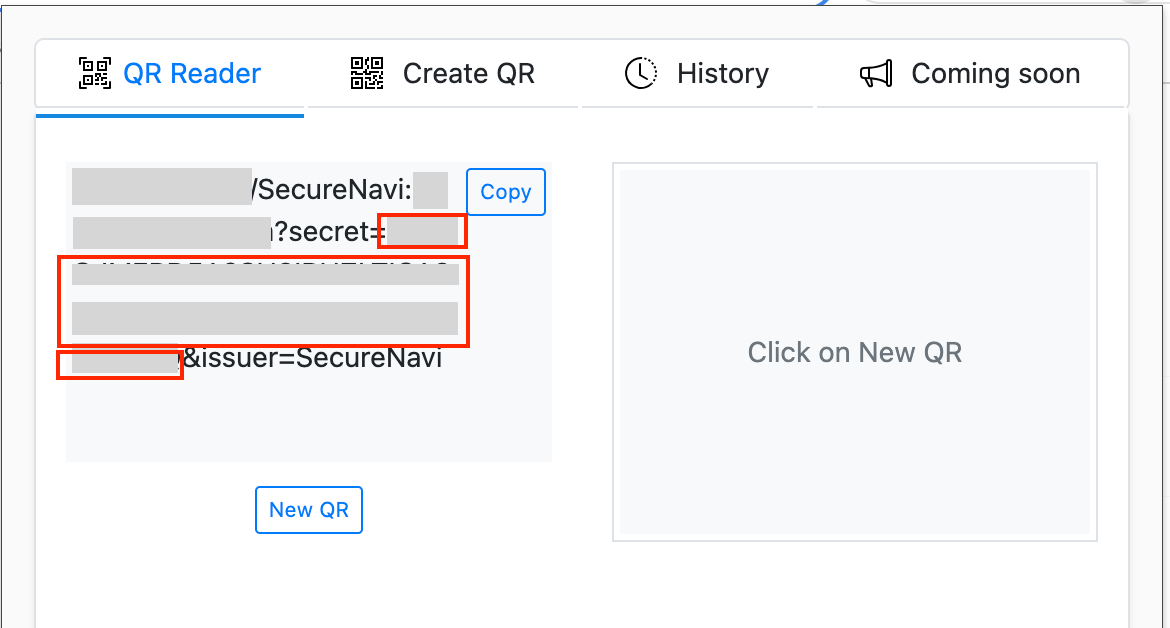Select the QR icon next to Create QR
The image size is (1170, 628).
(366, 72)
